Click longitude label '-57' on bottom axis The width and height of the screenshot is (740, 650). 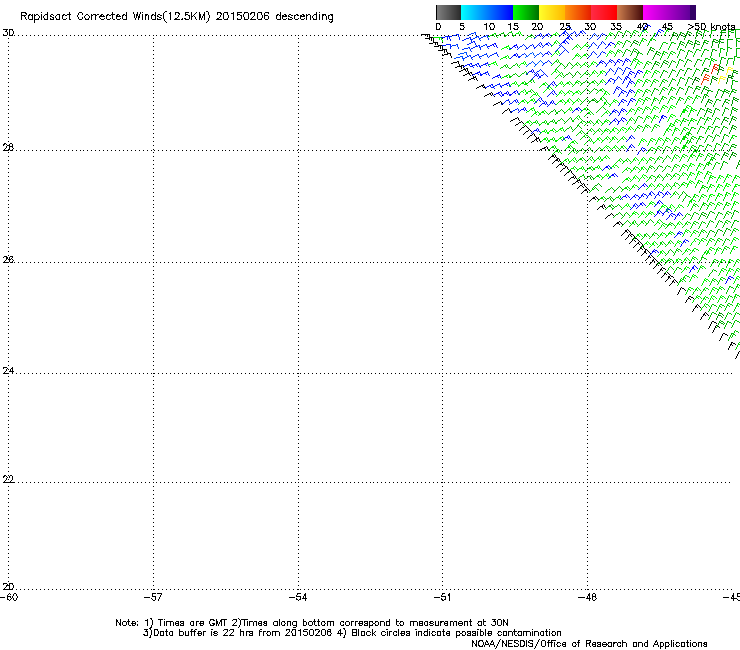tap(153, 597)
